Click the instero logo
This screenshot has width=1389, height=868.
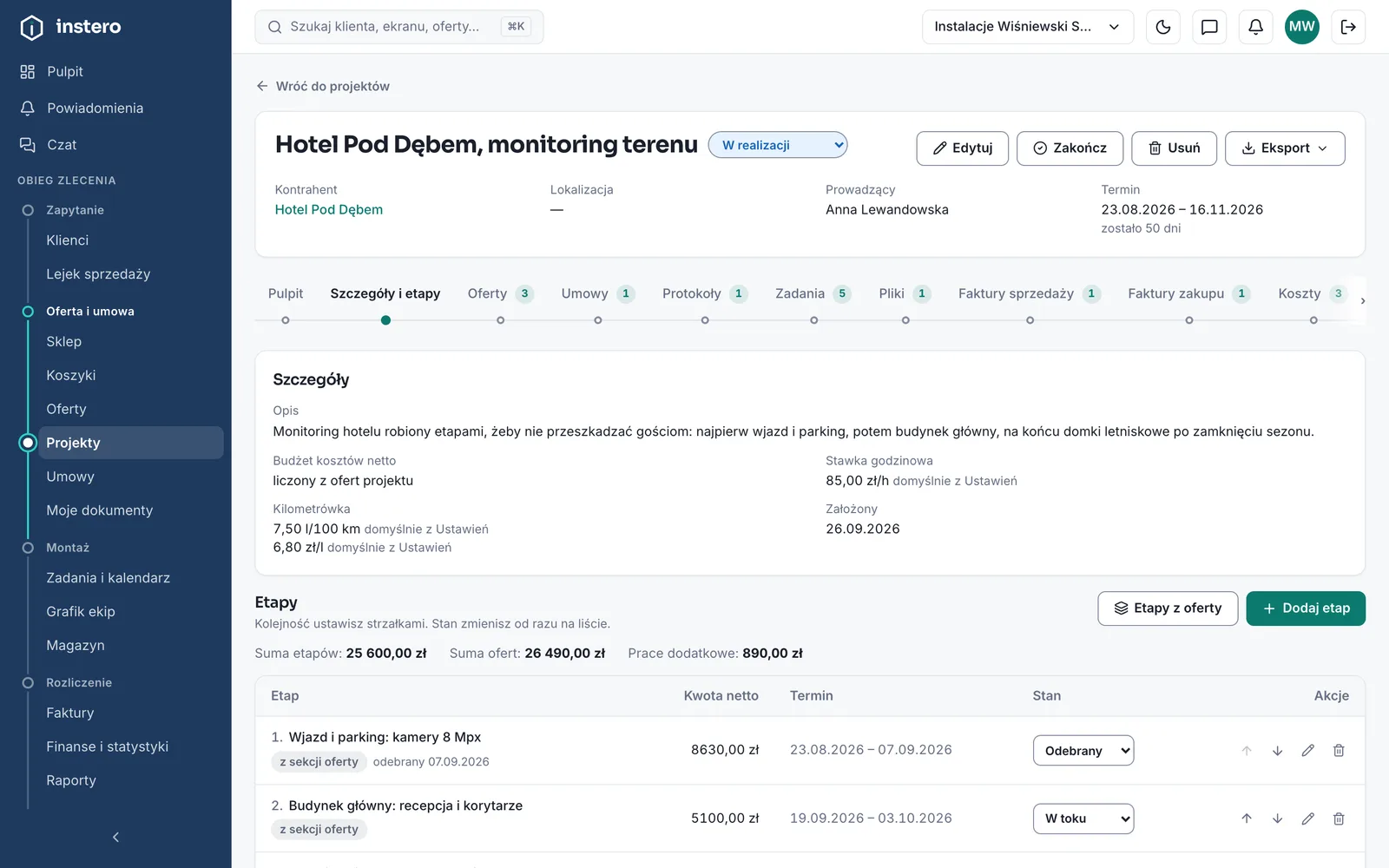[70, 27]
